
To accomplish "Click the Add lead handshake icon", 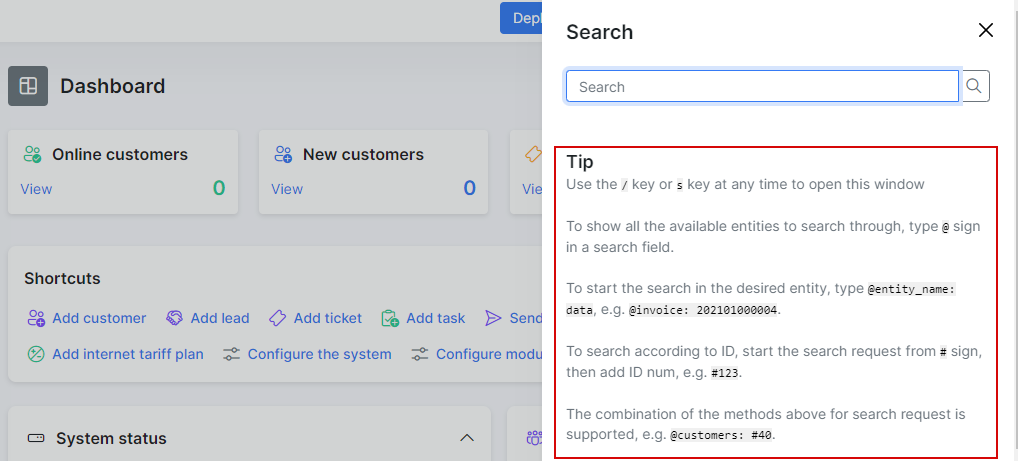I will (x=175, y=318).
